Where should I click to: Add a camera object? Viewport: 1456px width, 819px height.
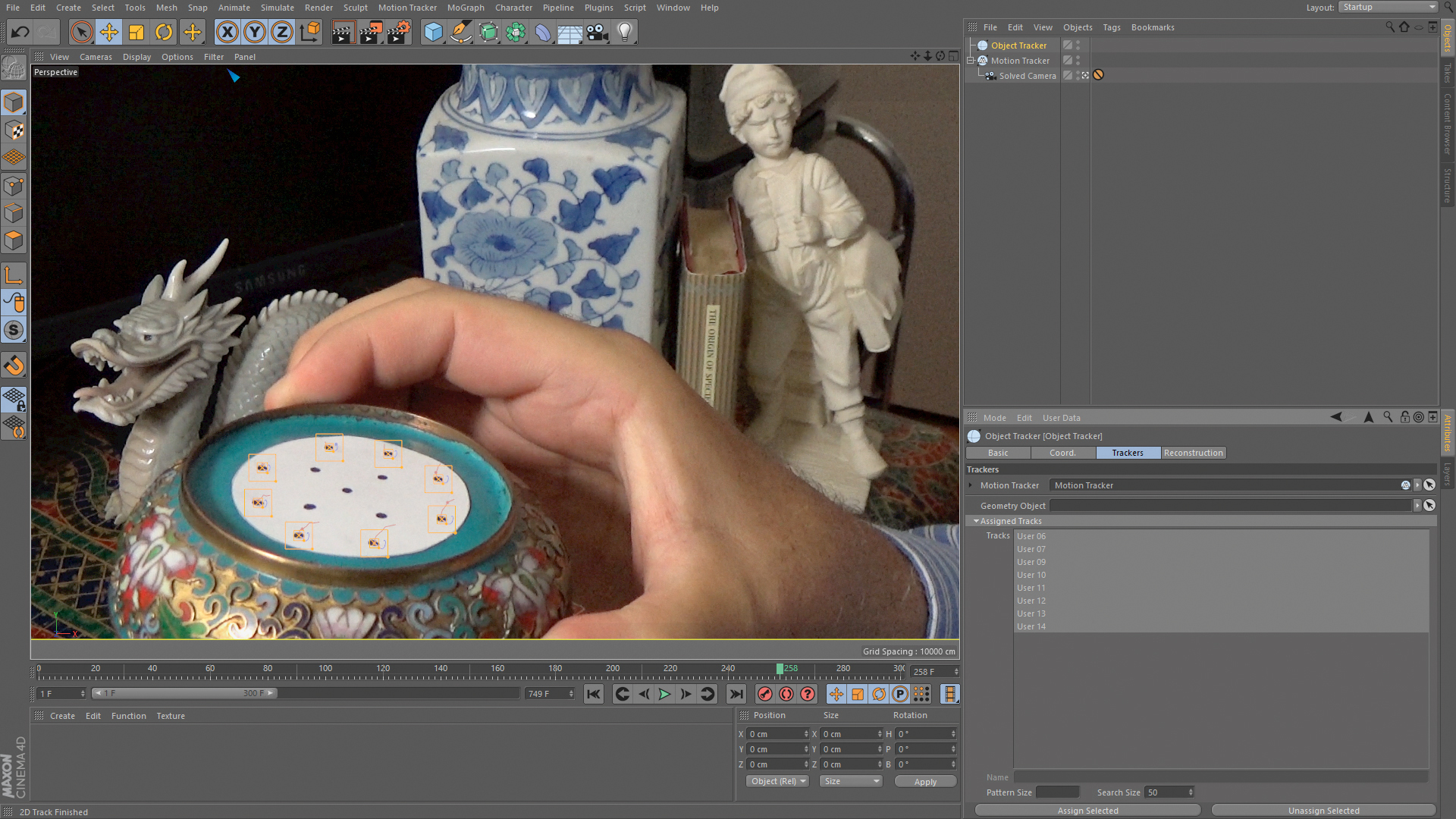[598, 33]
